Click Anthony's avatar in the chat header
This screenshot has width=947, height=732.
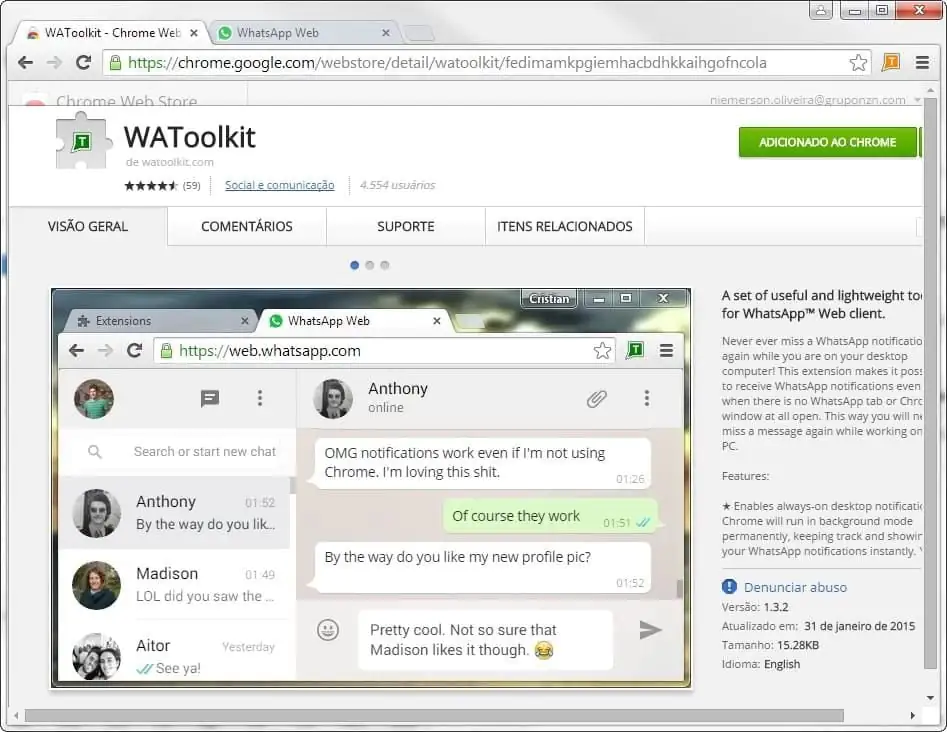click(x=333, y=399)
